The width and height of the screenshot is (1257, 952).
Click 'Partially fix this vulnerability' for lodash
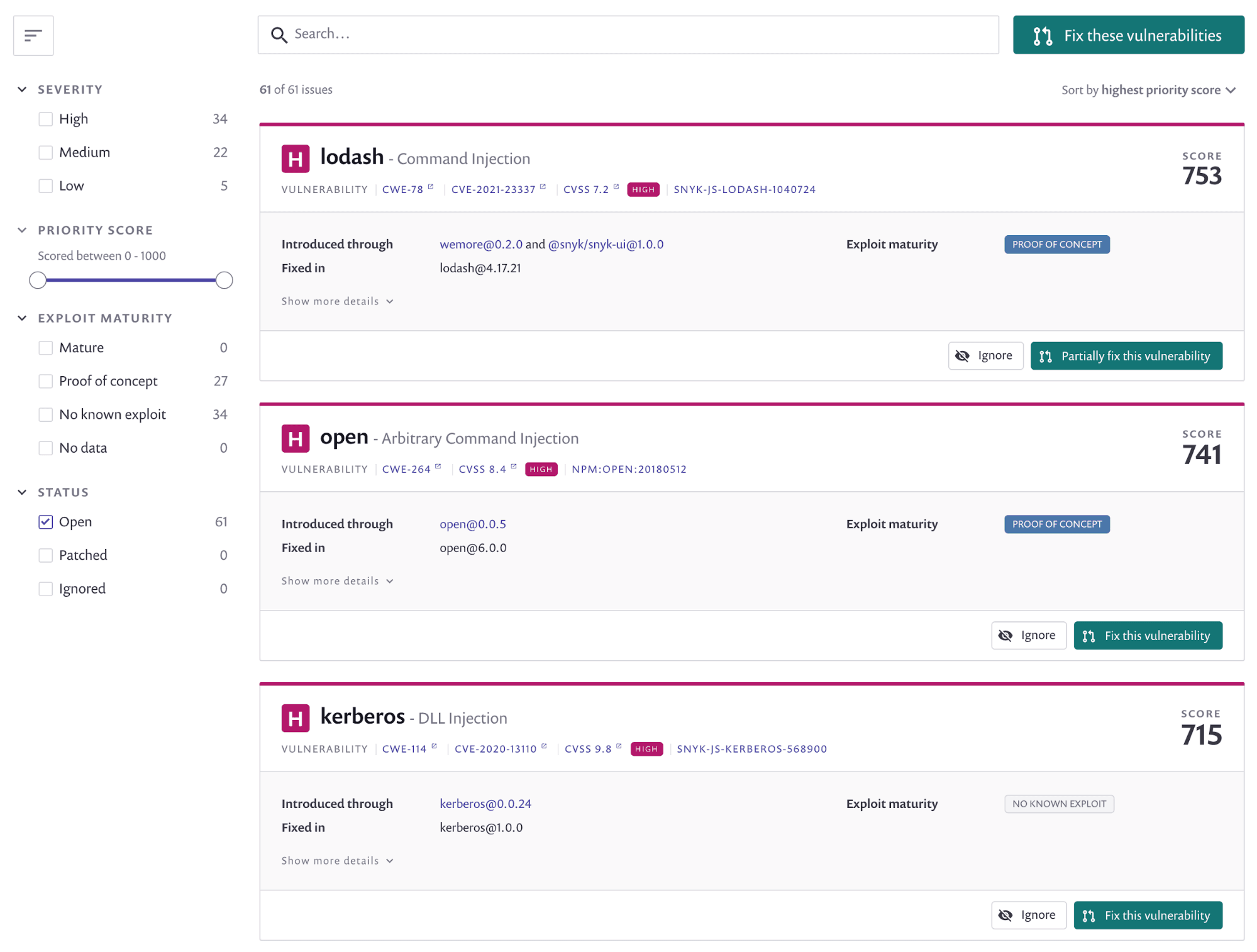(x=1127, y=355)
